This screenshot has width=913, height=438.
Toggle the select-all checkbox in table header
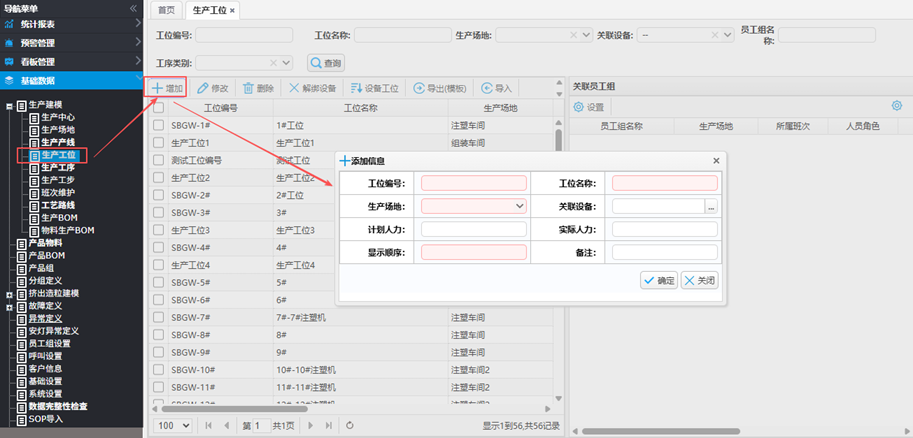158,108
